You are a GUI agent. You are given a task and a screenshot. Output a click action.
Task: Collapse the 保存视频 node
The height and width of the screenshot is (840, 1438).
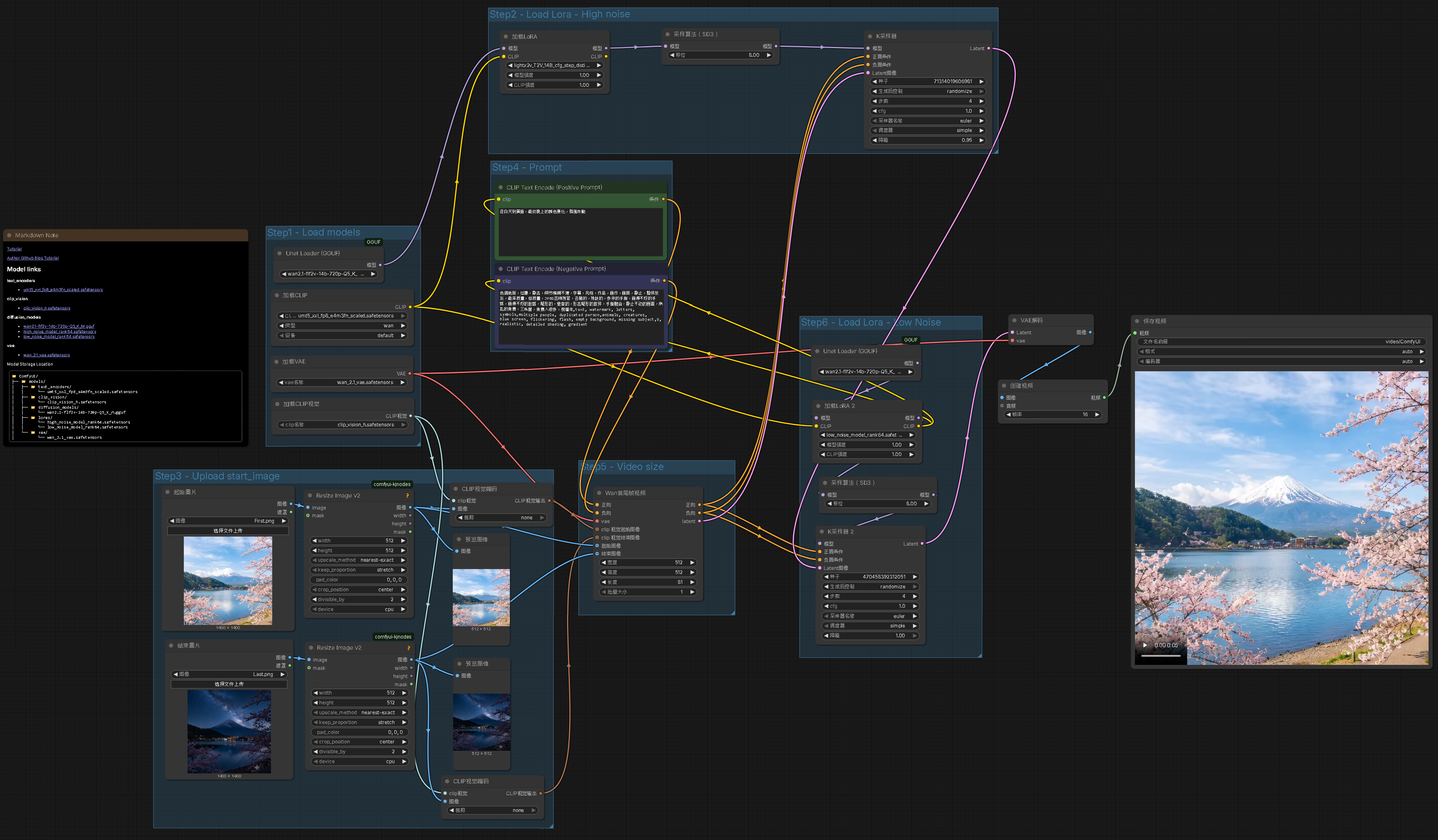point(1137,321)
